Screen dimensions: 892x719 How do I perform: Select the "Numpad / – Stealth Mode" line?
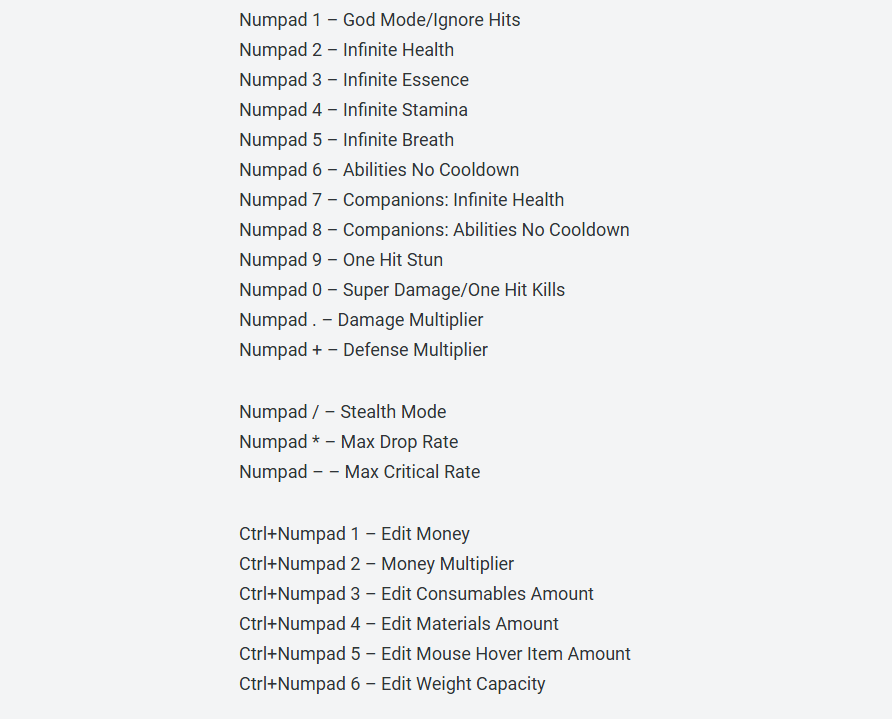(x=342, y=412)
